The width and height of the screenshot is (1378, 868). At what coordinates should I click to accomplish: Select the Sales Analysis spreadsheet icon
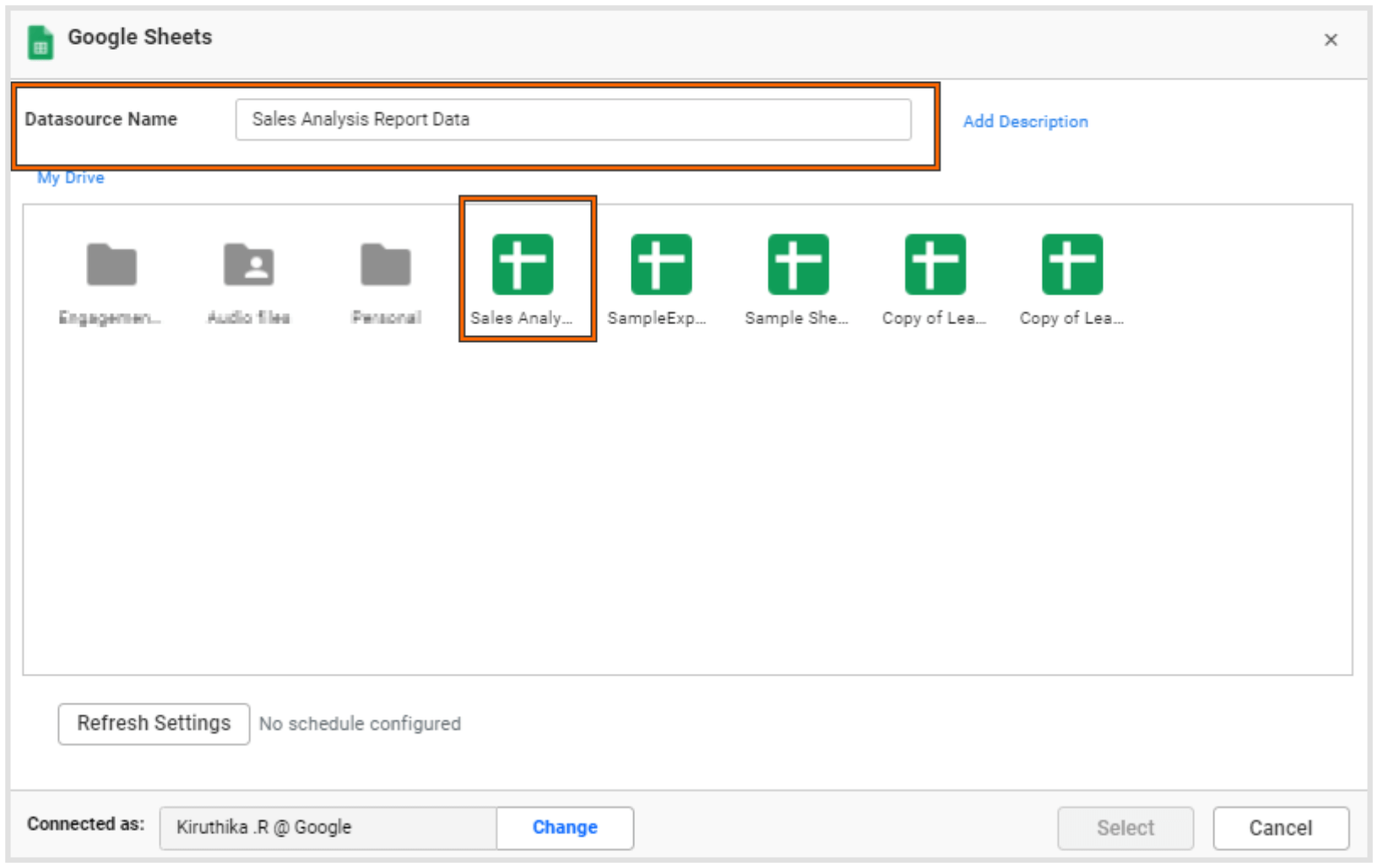[525, 263]
